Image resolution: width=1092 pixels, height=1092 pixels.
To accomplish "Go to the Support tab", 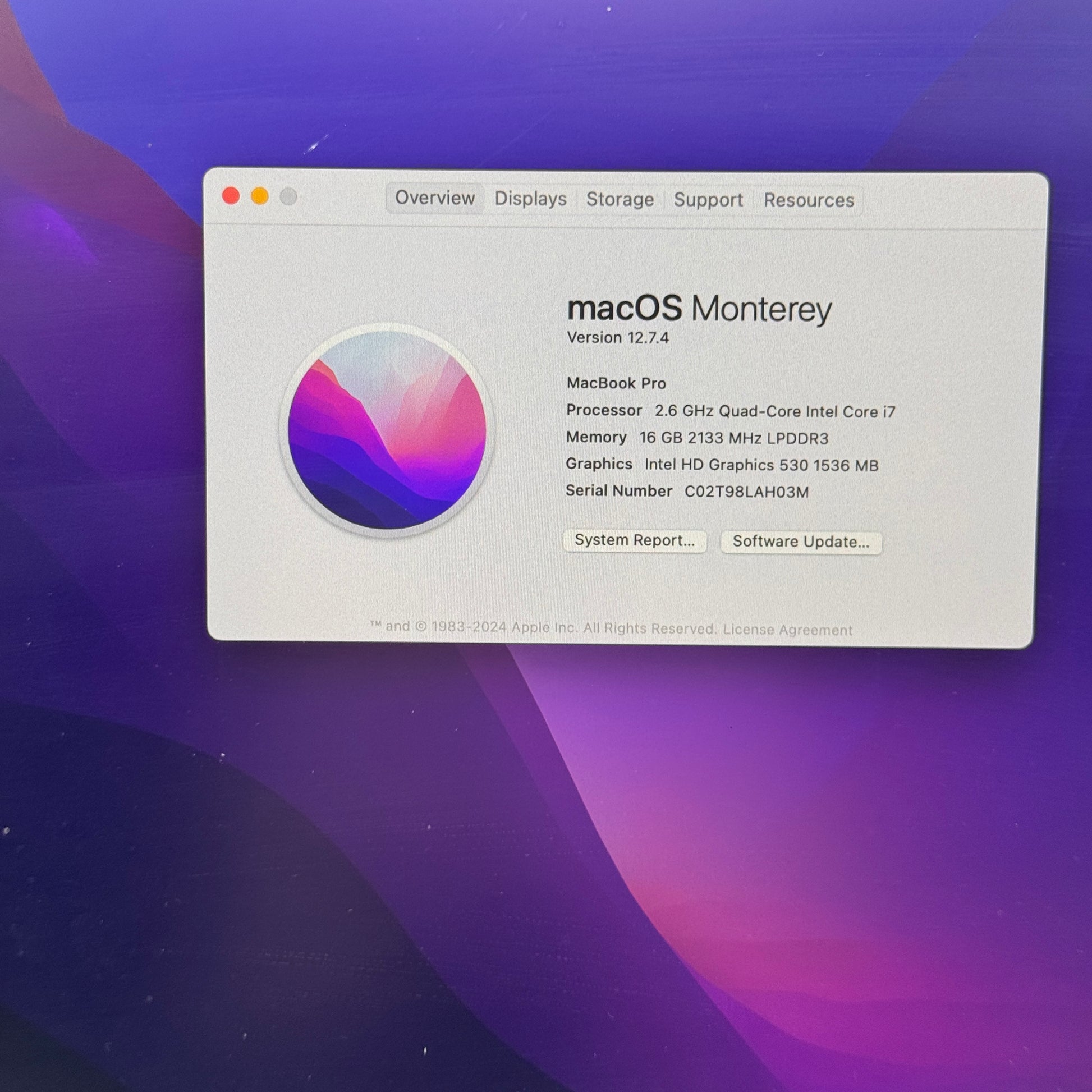I will (708, 200).
